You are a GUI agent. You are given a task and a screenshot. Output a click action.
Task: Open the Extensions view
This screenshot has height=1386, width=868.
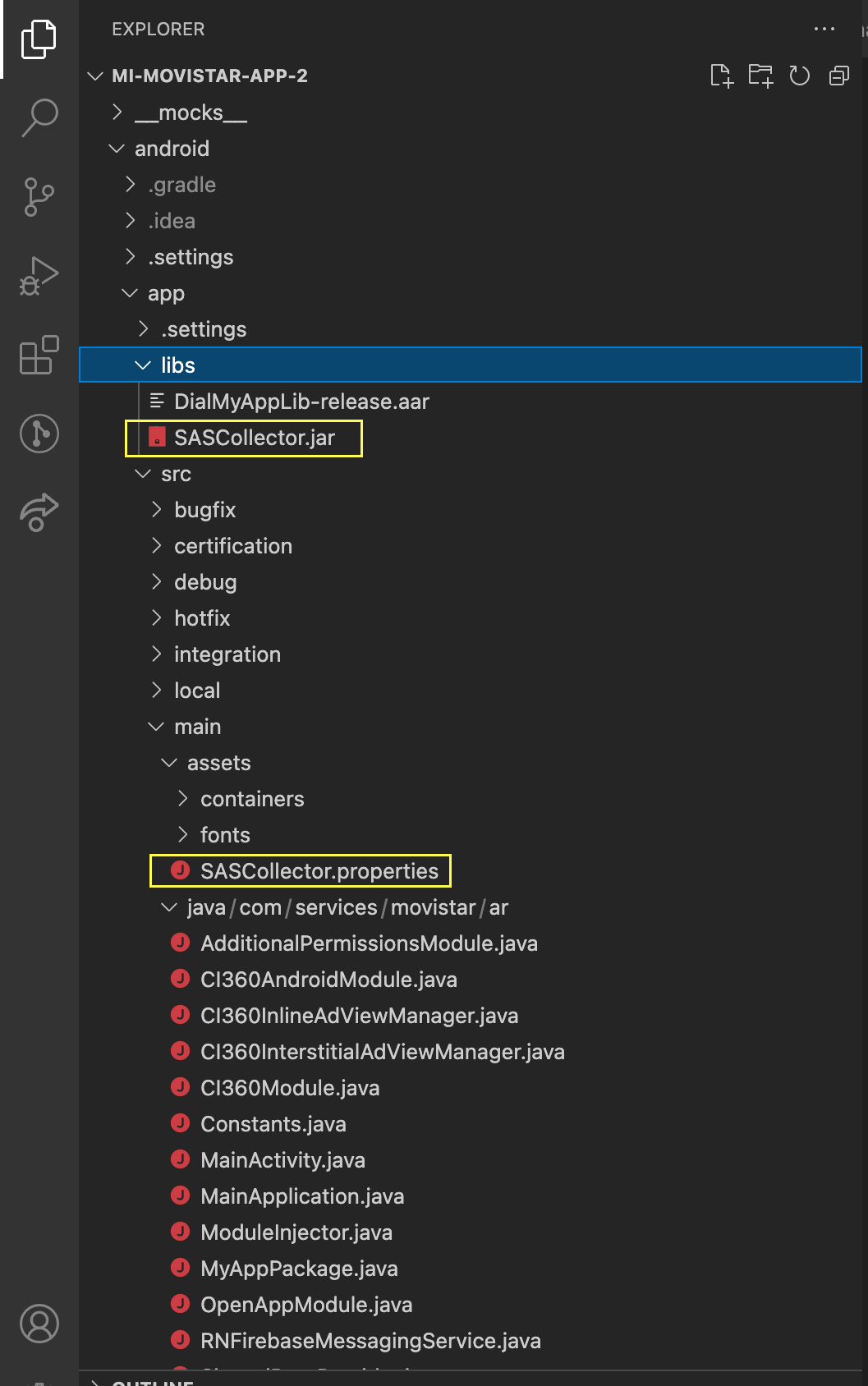coord(39,355)
